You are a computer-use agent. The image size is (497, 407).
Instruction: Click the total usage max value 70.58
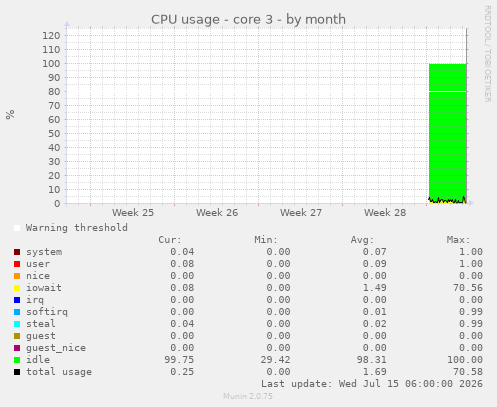pos(468,372)
